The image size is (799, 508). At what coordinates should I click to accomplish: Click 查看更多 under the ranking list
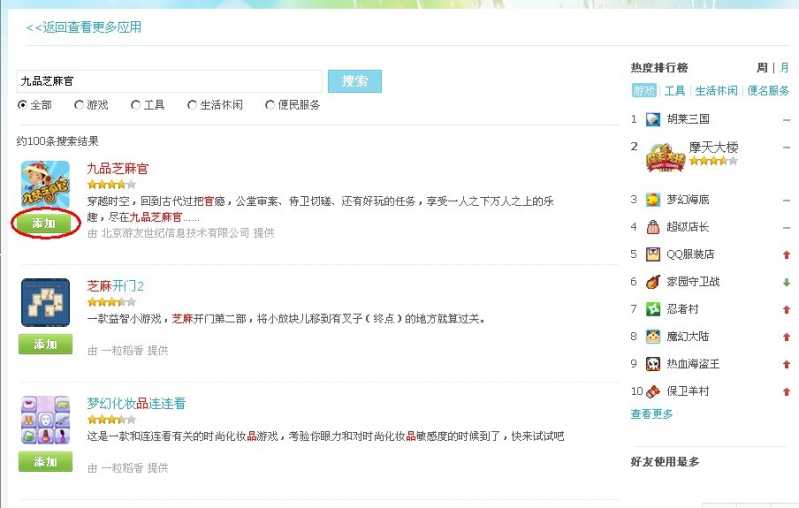click(652, 414)
